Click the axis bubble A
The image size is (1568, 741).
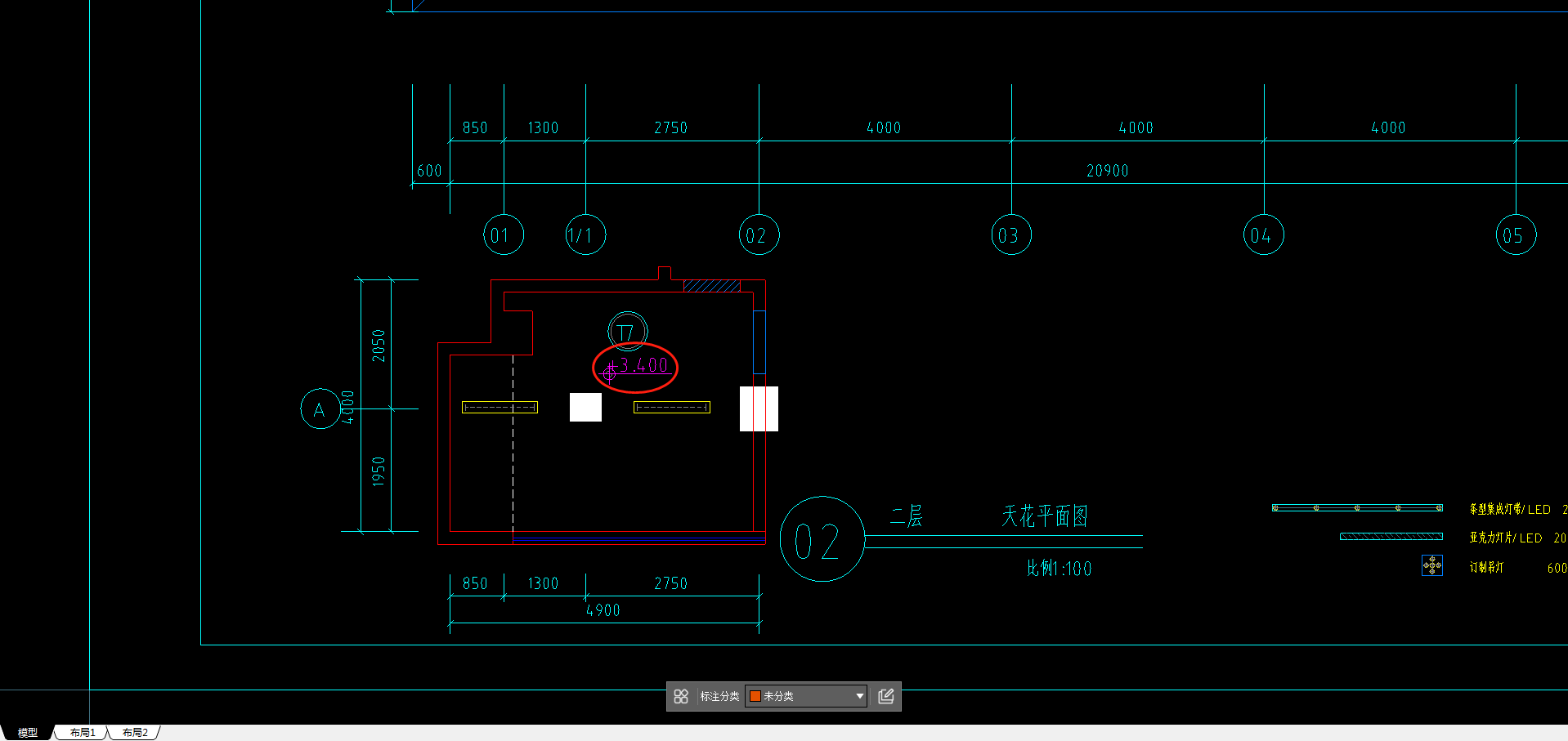[x=320, y=409]
